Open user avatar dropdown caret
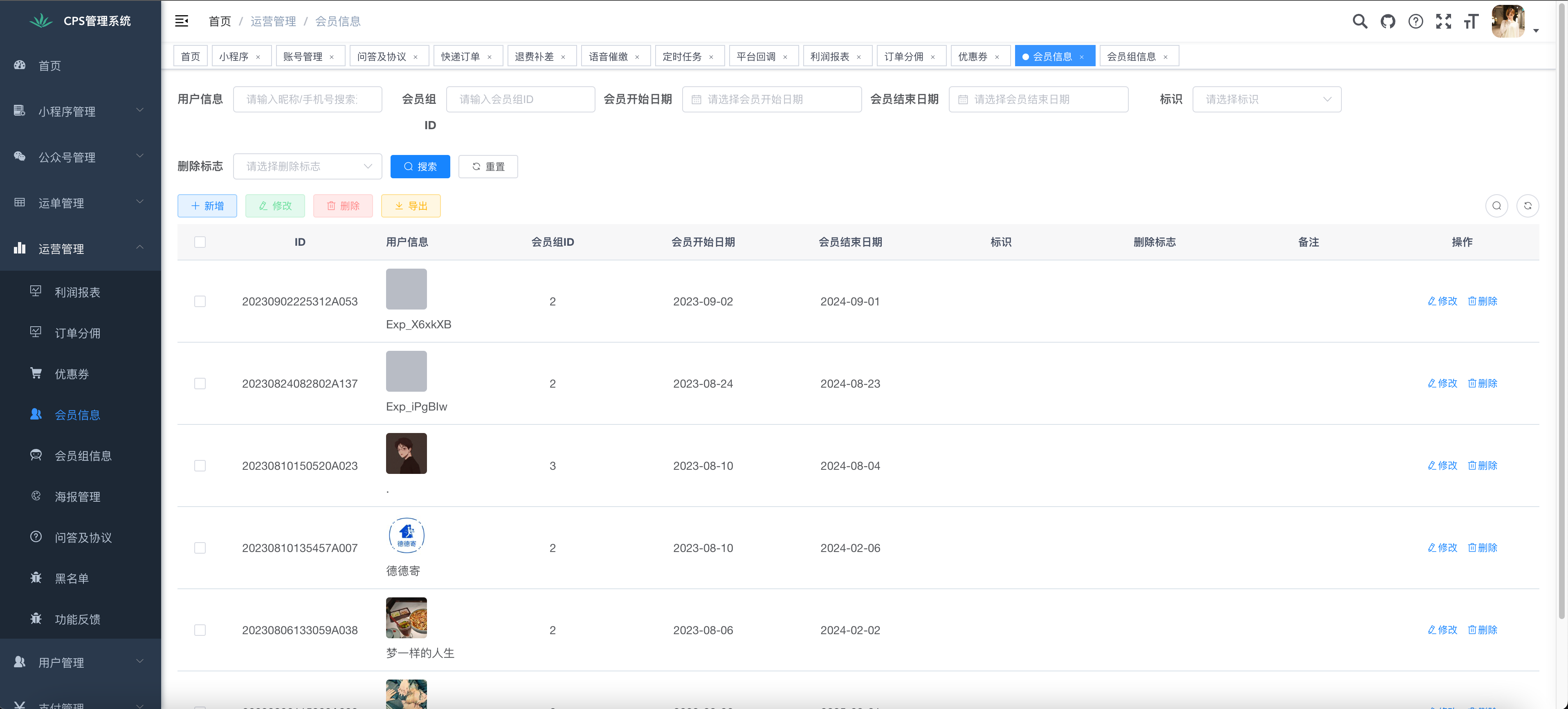This screenshot has height=709, width=1568. (x=1536, y=30)
